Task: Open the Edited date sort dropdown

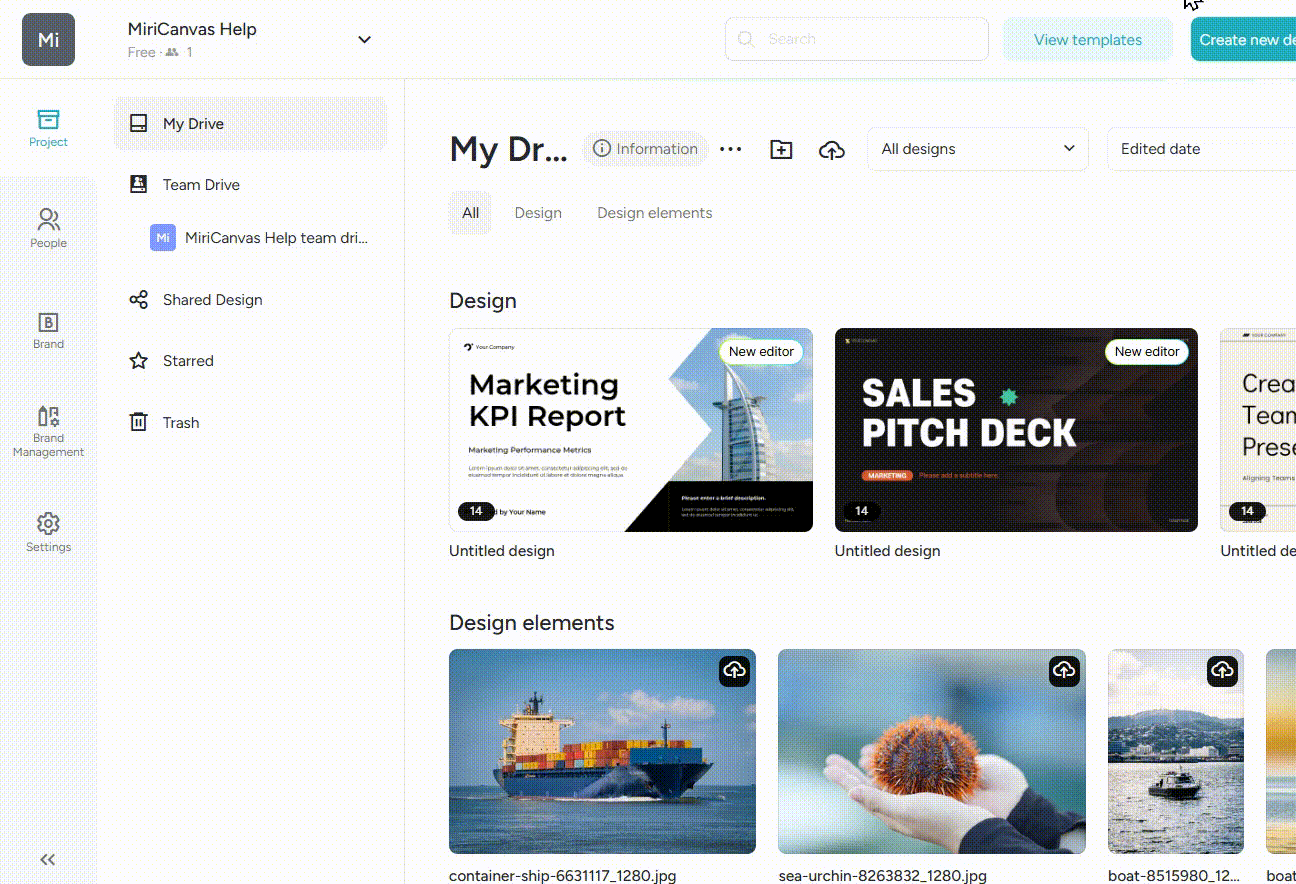Action: click(1200, 149)
